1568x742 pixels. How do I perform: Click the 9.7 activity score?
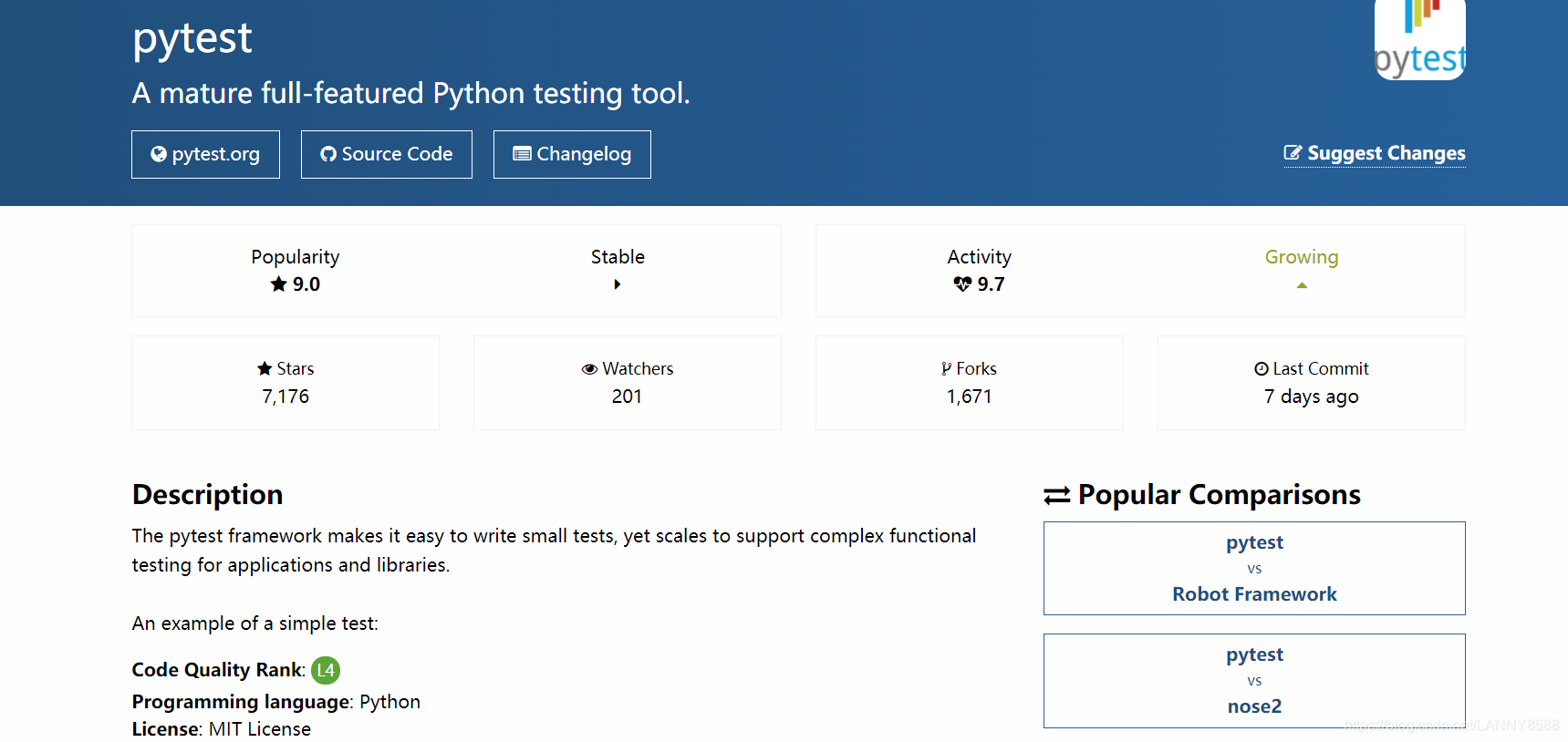click(x=991, y=284)
